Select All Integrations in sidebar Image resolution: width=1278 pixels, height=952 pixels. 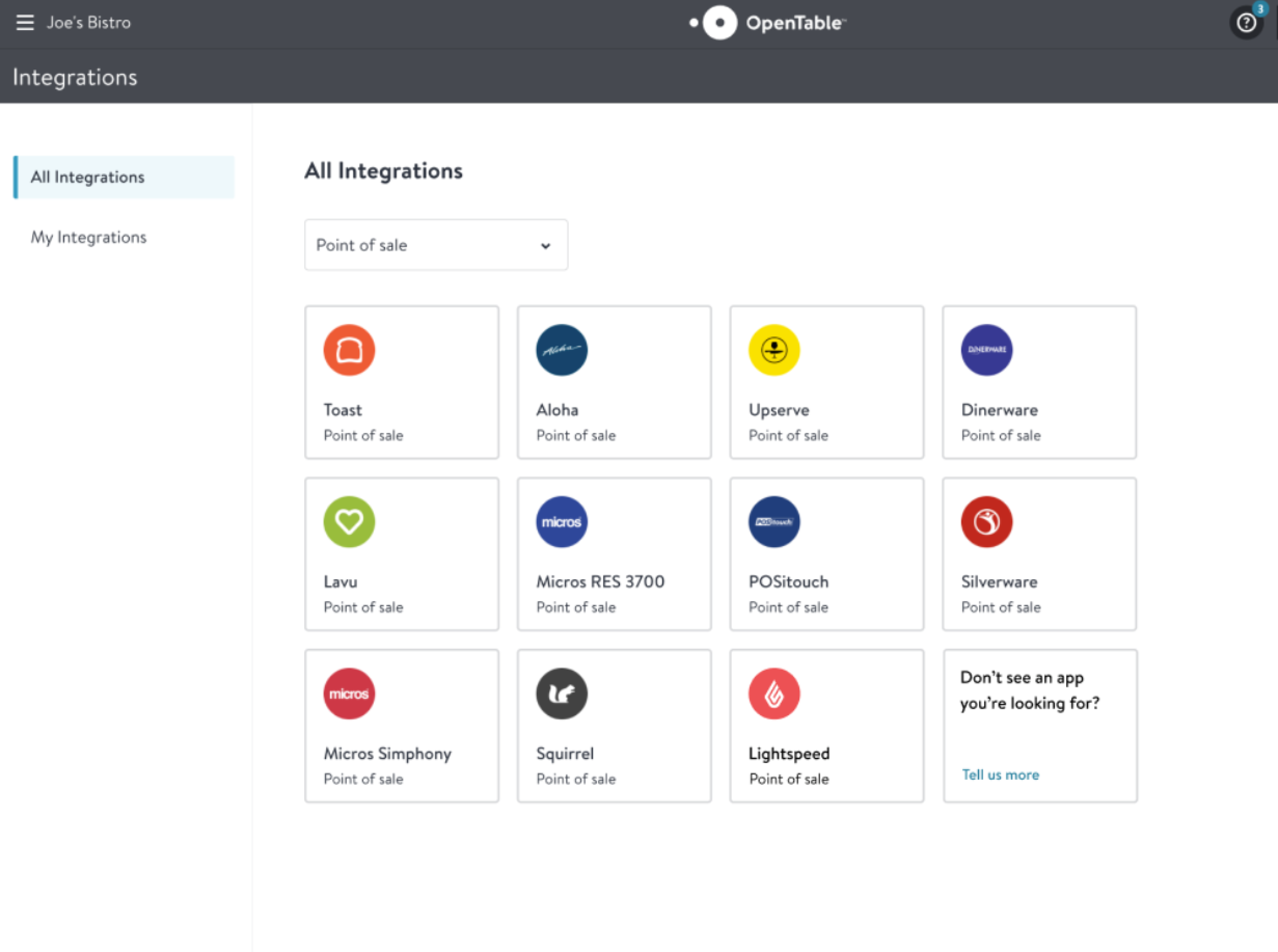tap(124, 177)
